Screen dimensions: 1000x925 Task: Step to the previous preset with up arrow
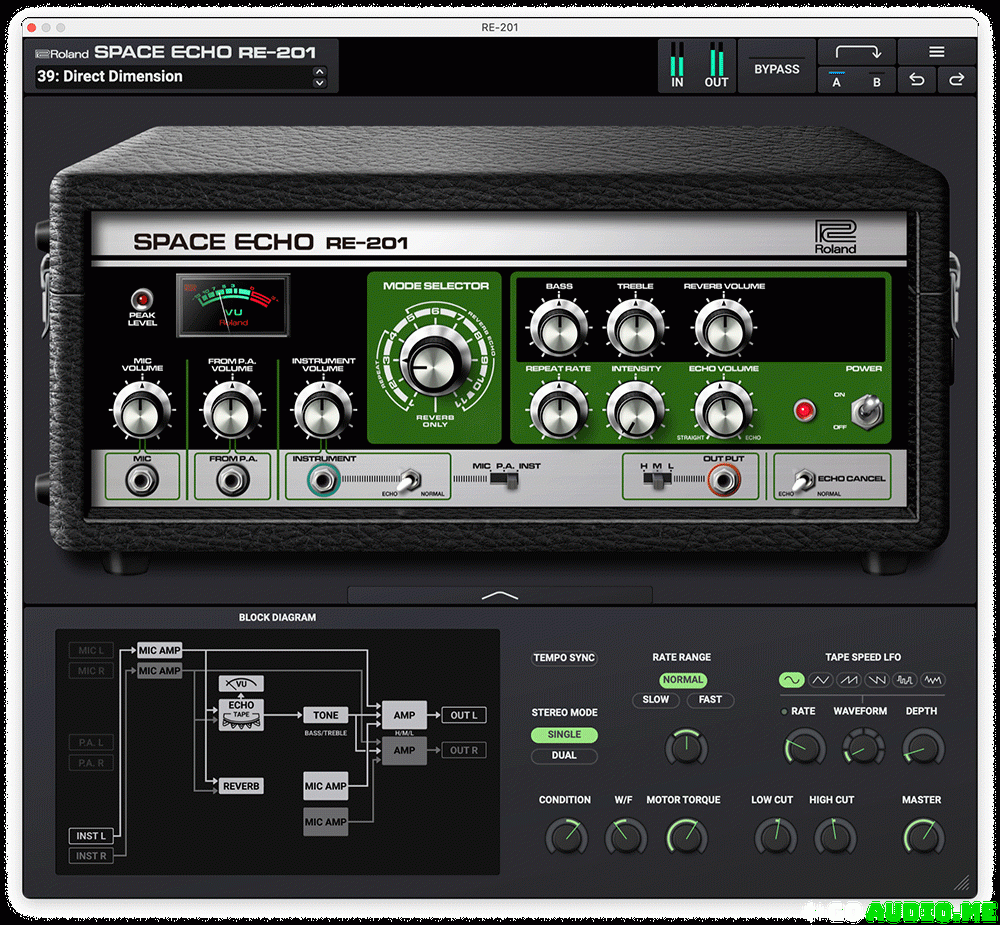pos(320,71)
